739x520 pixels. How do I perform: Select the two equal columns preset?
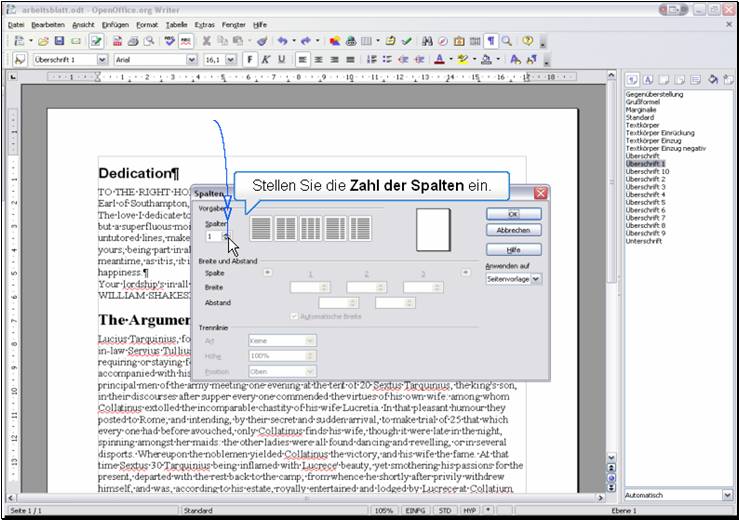[286, 228]
